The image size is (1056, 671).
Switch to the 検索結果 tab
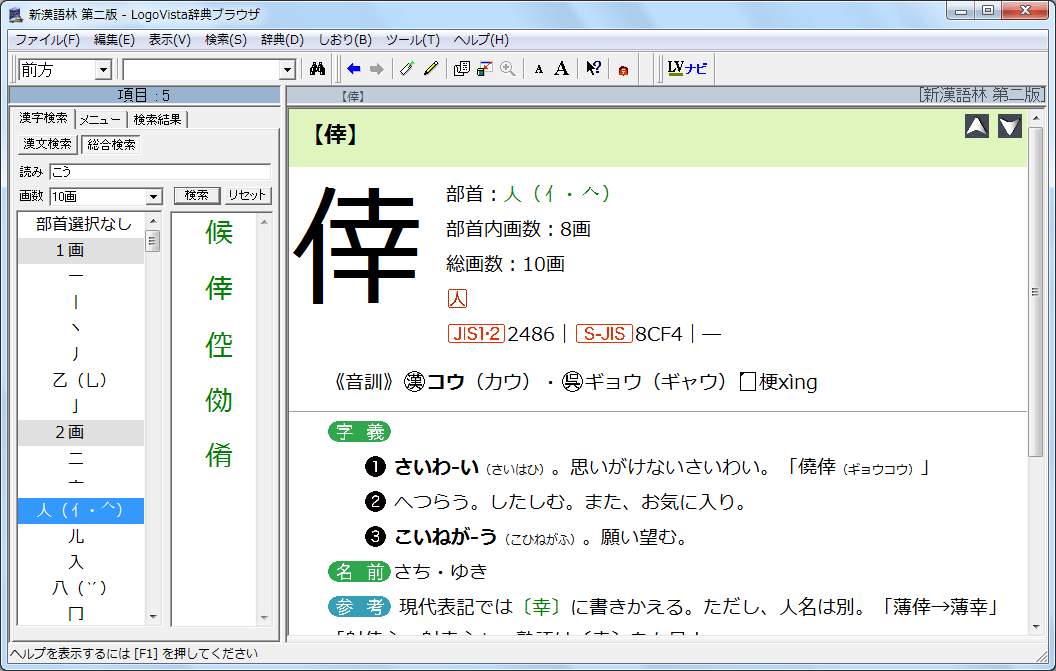[158, 120]
